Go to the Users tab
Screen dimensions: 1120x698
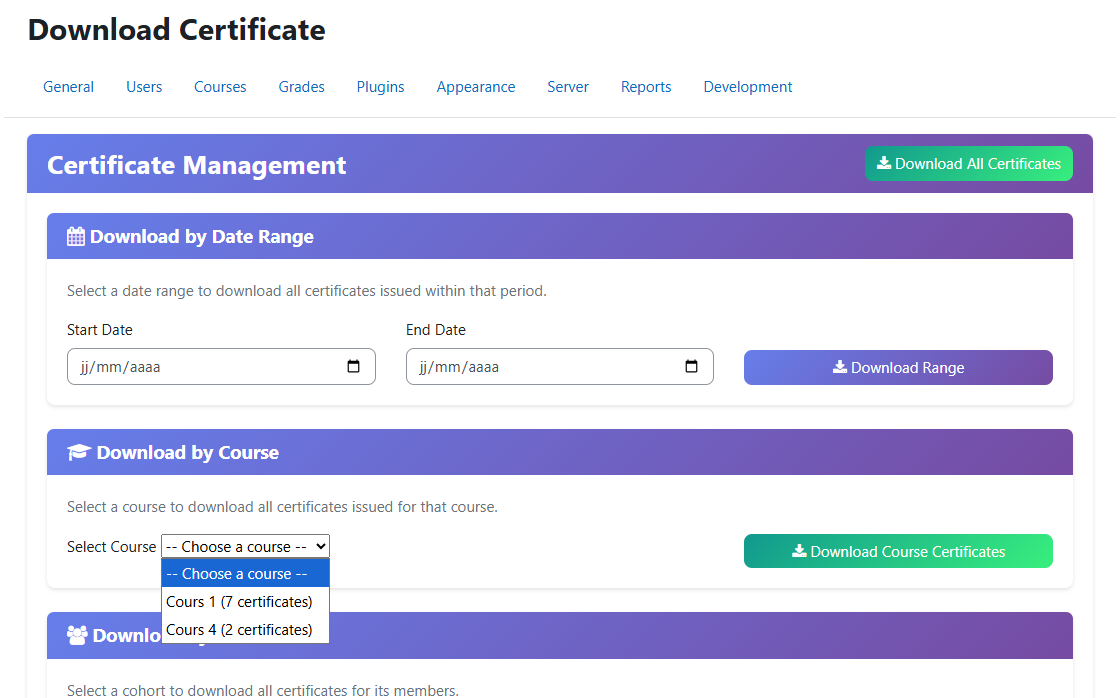144,87
